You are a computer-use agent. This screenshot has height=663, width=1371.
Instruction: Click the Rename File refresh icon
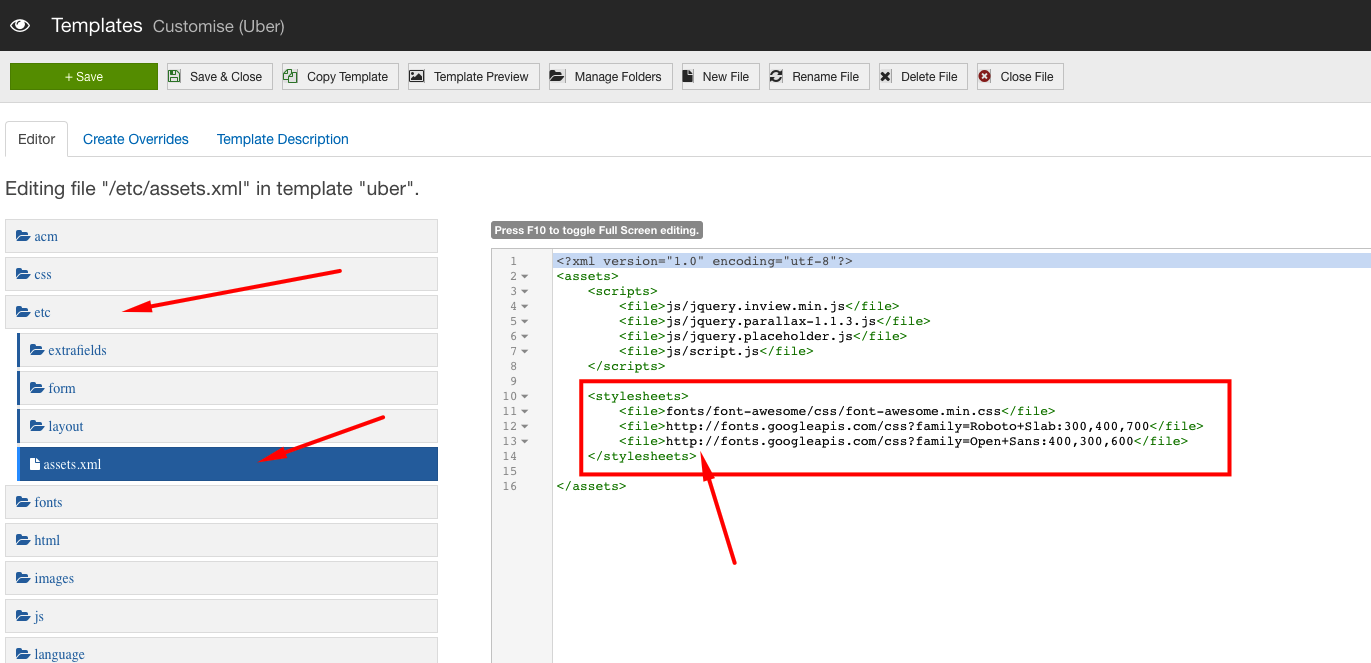pos(777,77)
